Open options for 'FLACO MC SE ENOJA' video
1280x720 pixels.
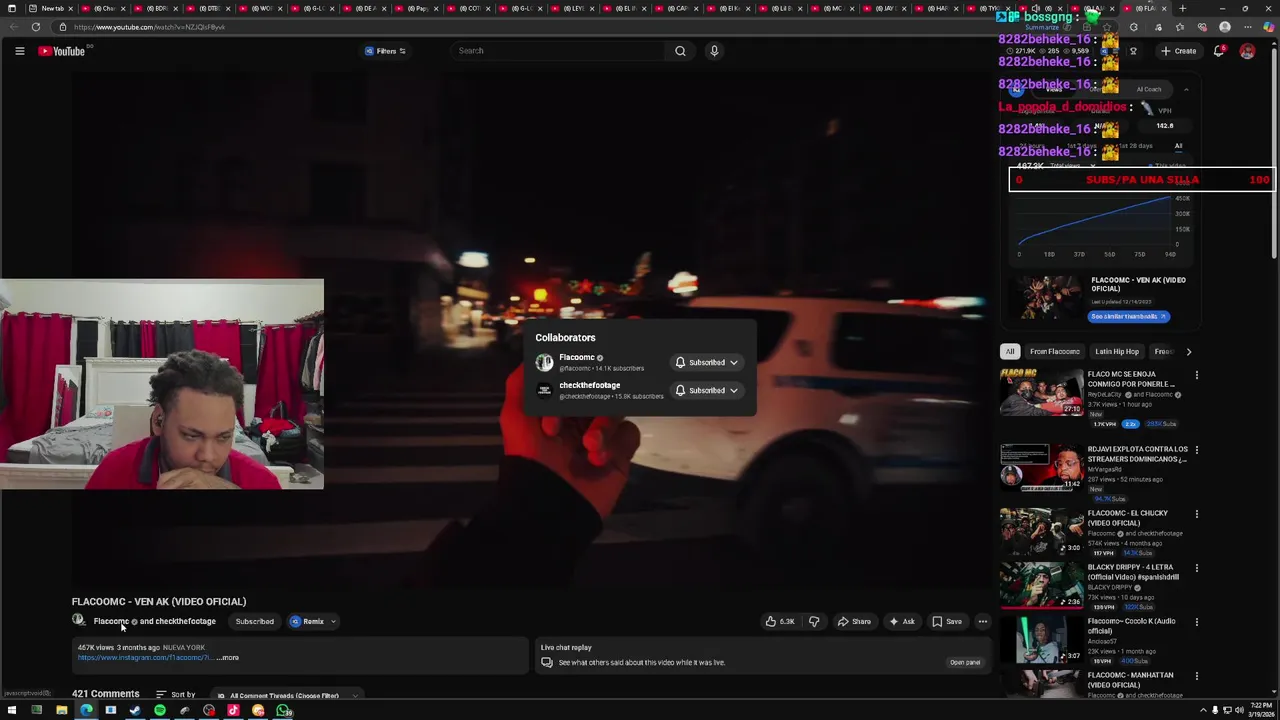(x=1196, y=375)
